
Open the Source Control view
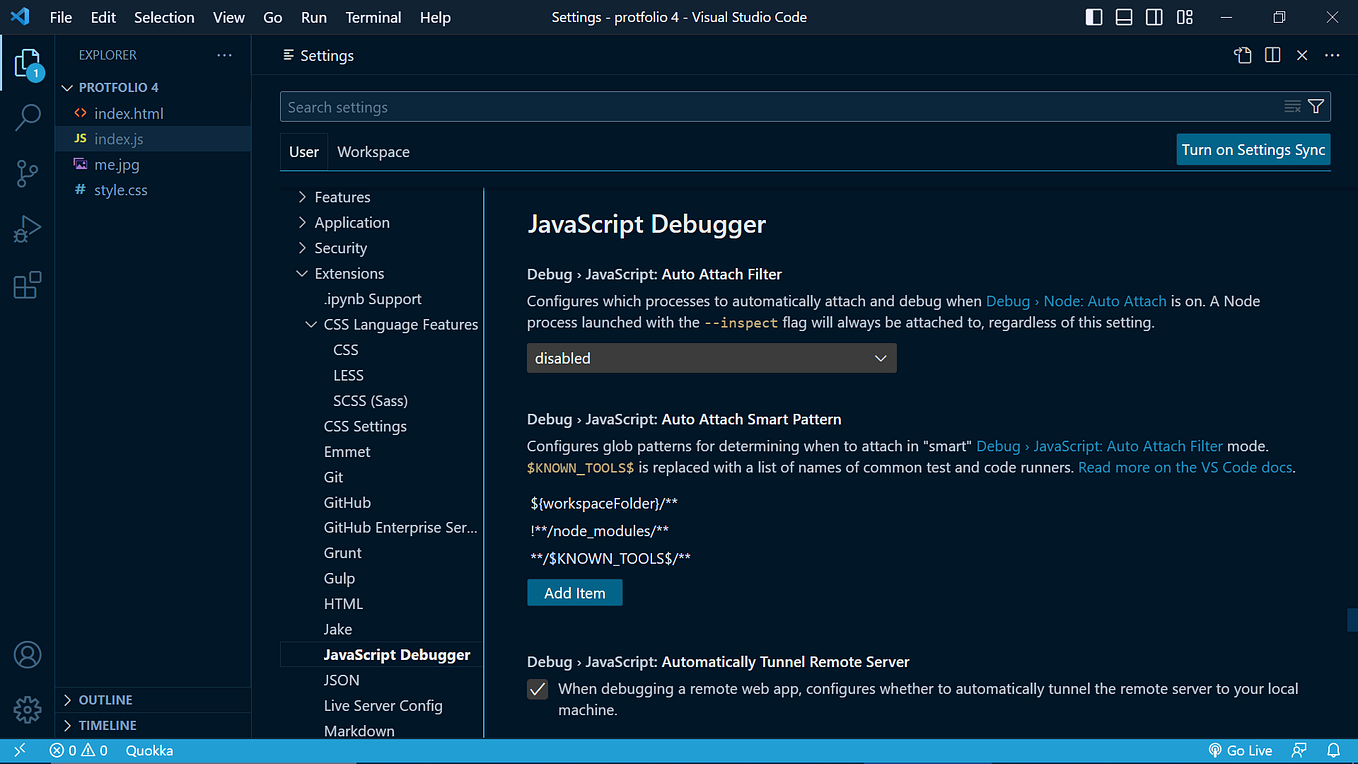point(27,174)
